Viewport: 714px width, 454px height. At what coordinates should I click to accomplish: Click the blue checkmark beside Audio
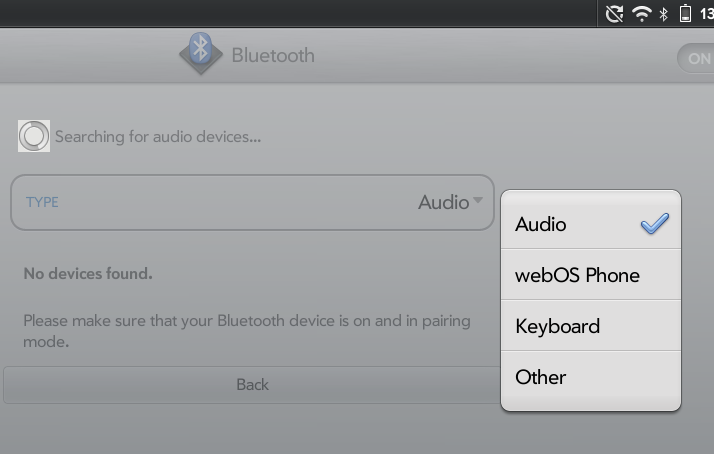pyautogui.click(x=655, y=224)
